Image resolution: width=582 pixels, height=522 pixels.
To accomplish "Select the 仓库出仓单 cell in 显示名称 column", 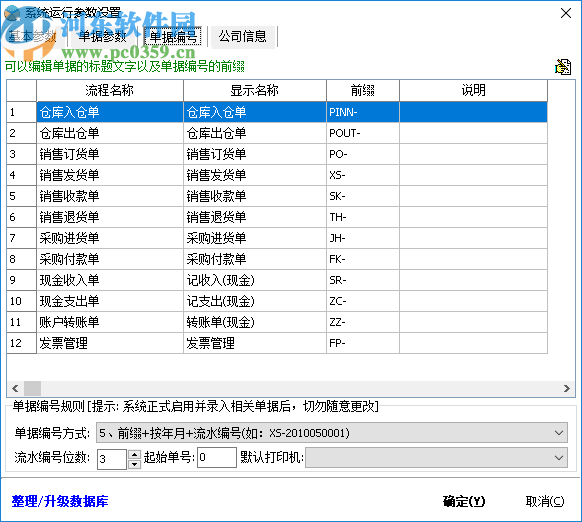I will pos(255,133).
